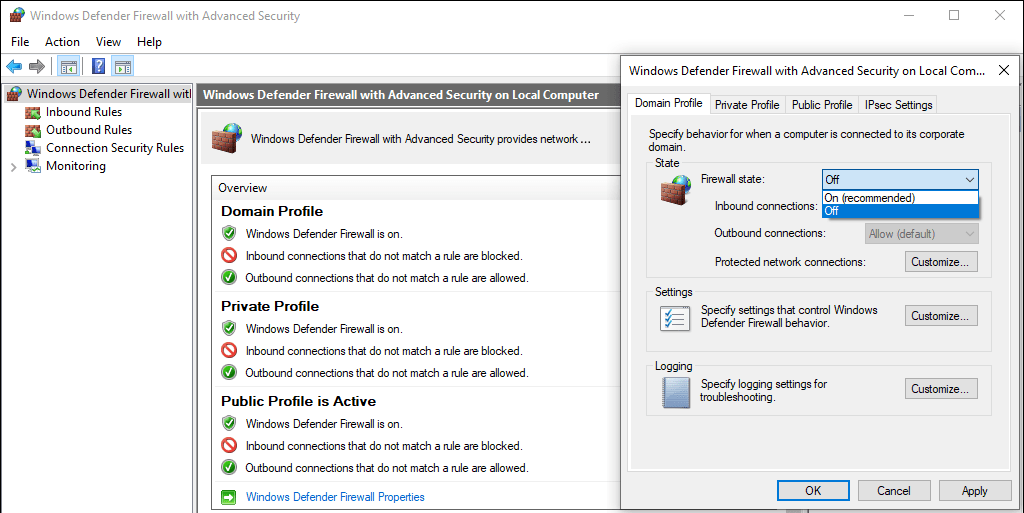Select Outbound Rules in the tree
1024x513 pixels.
pos(89,131)
